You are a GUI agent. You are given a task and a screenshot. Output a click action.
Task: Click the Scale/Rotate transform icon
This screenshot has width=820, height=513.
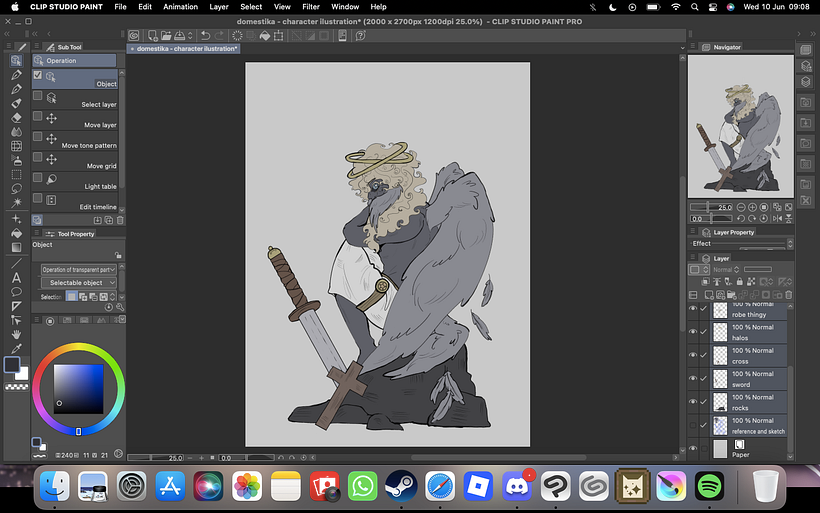click(279, 36)
